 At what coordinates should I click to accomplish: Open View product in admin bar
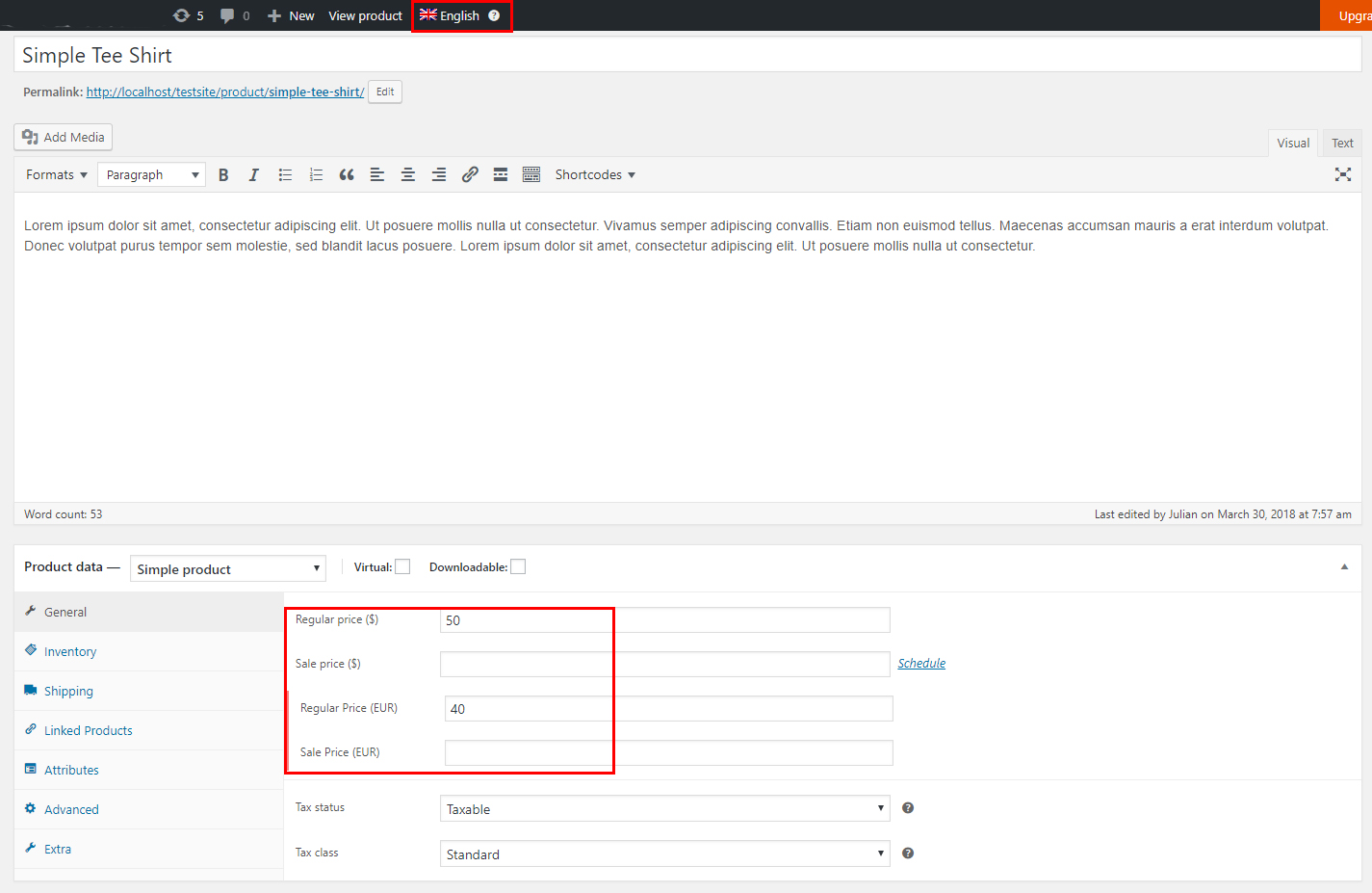(x=365, y=15)
